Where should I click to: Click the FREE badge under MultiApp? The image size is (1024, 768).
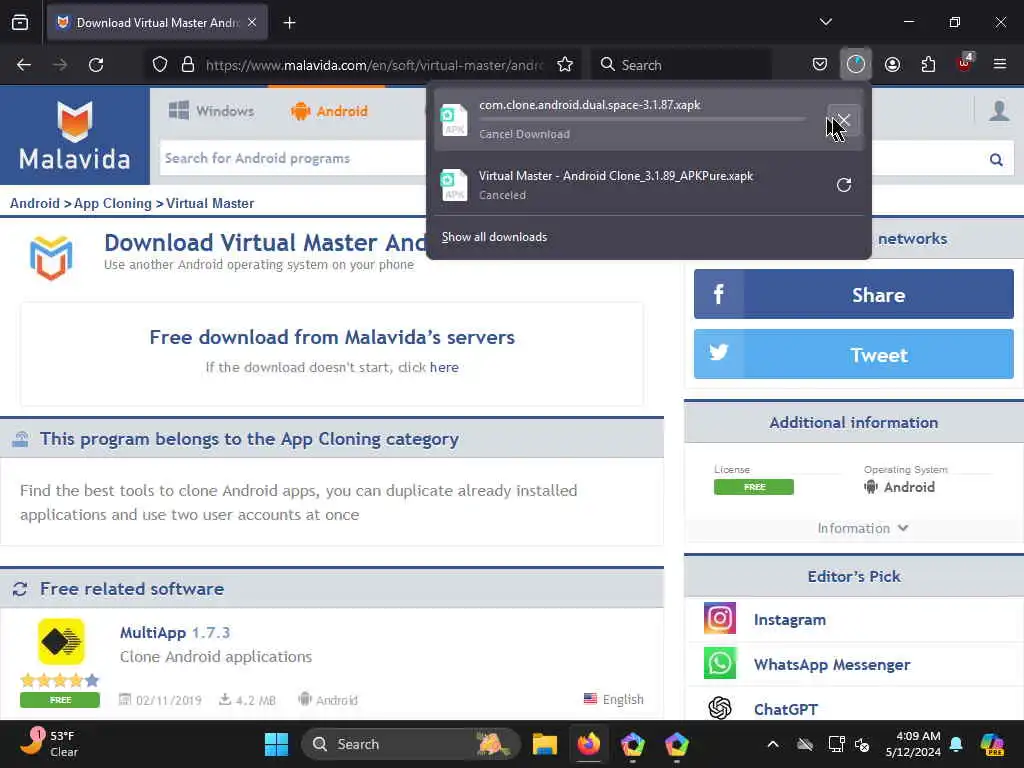click(x=60, y=700)
